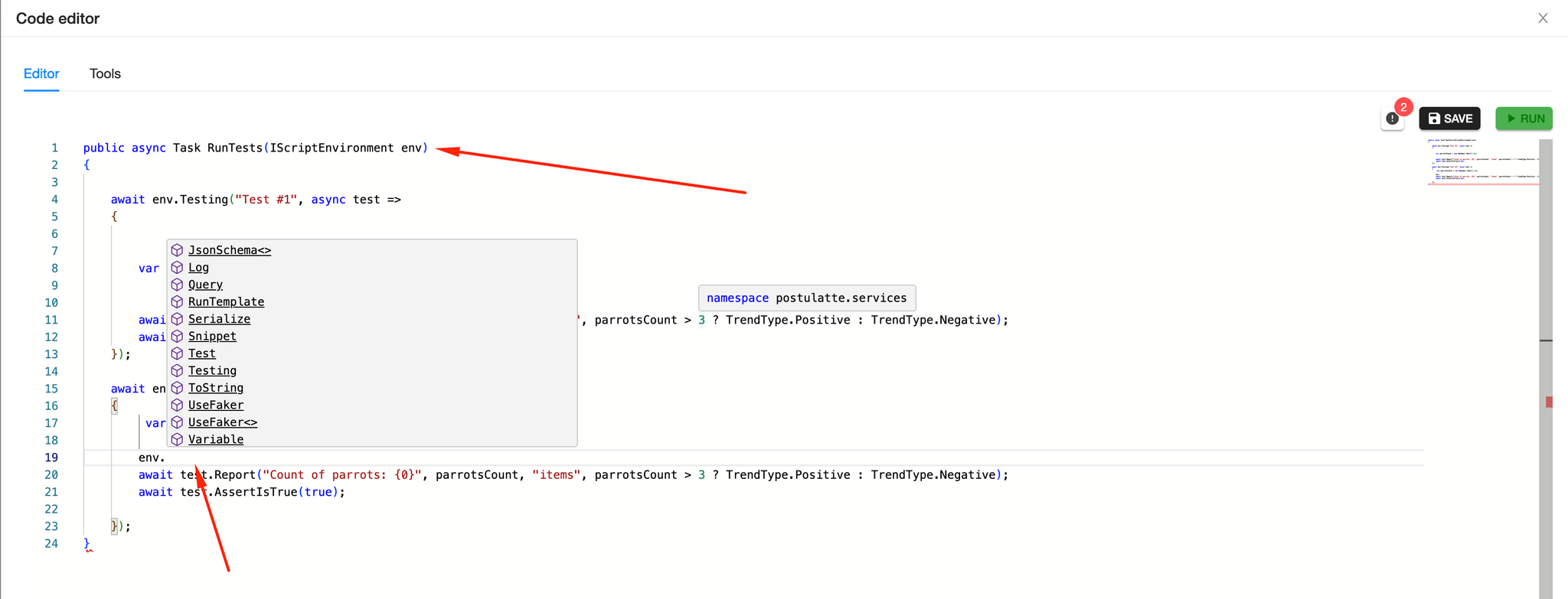Click 'AssertIsTrue' on line 21
1568x599 pixels.
256,492
